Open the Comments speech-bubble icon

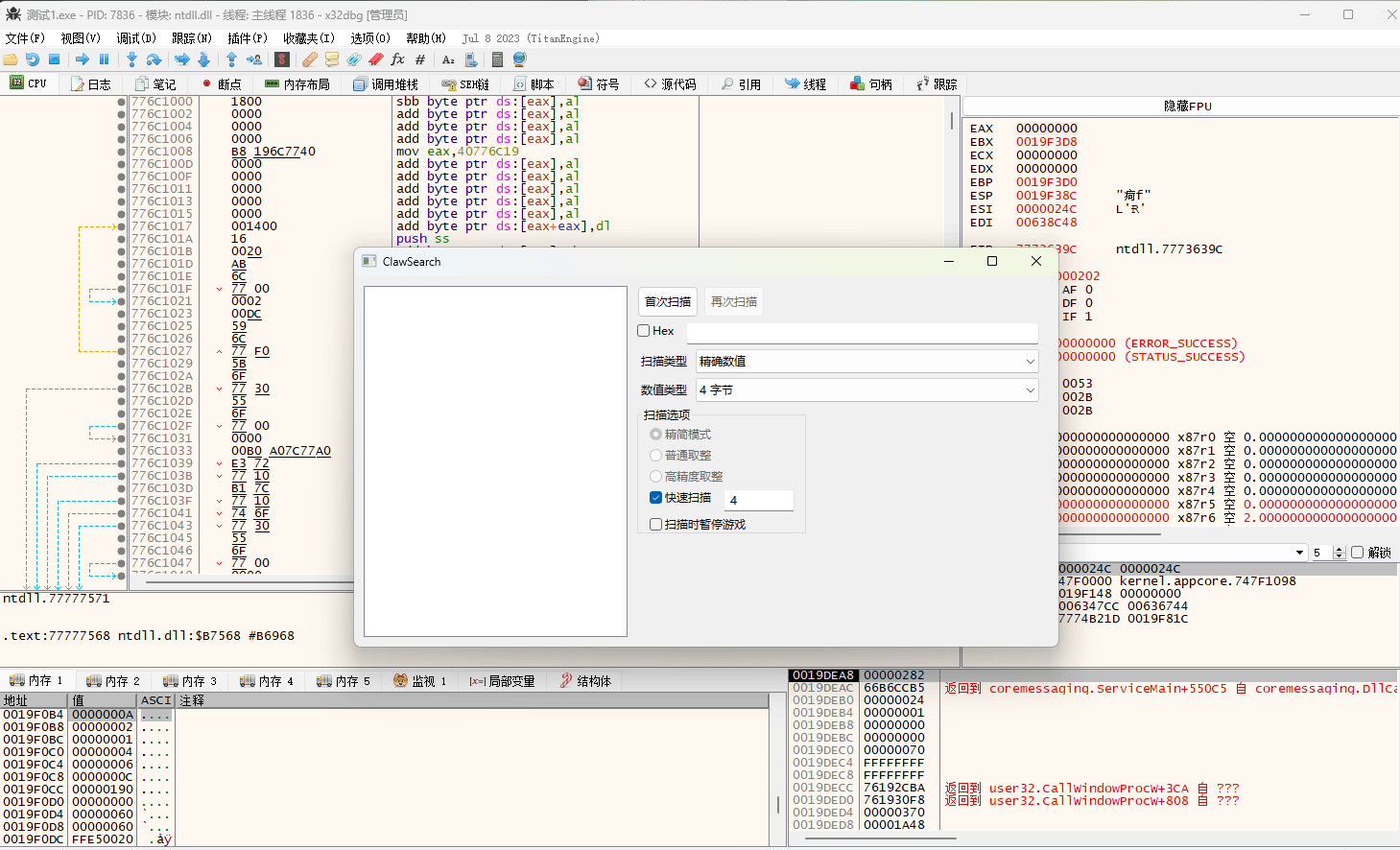coord(332,59)
